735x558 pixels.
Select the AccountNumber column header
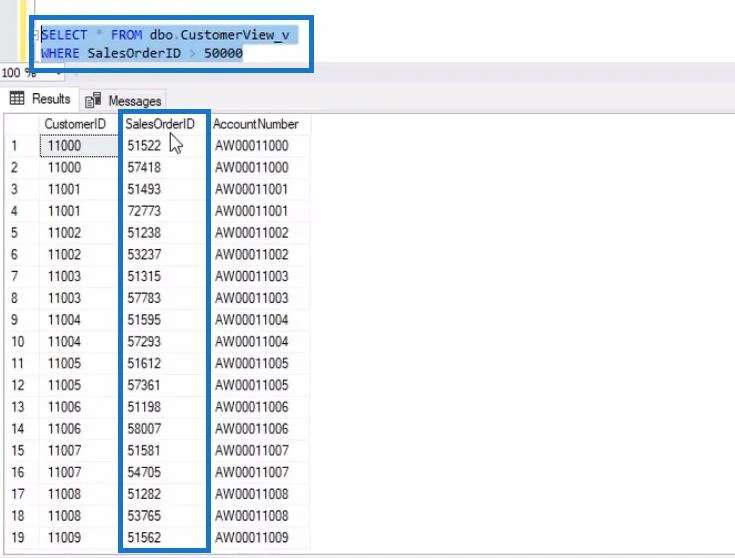[256, 124]
